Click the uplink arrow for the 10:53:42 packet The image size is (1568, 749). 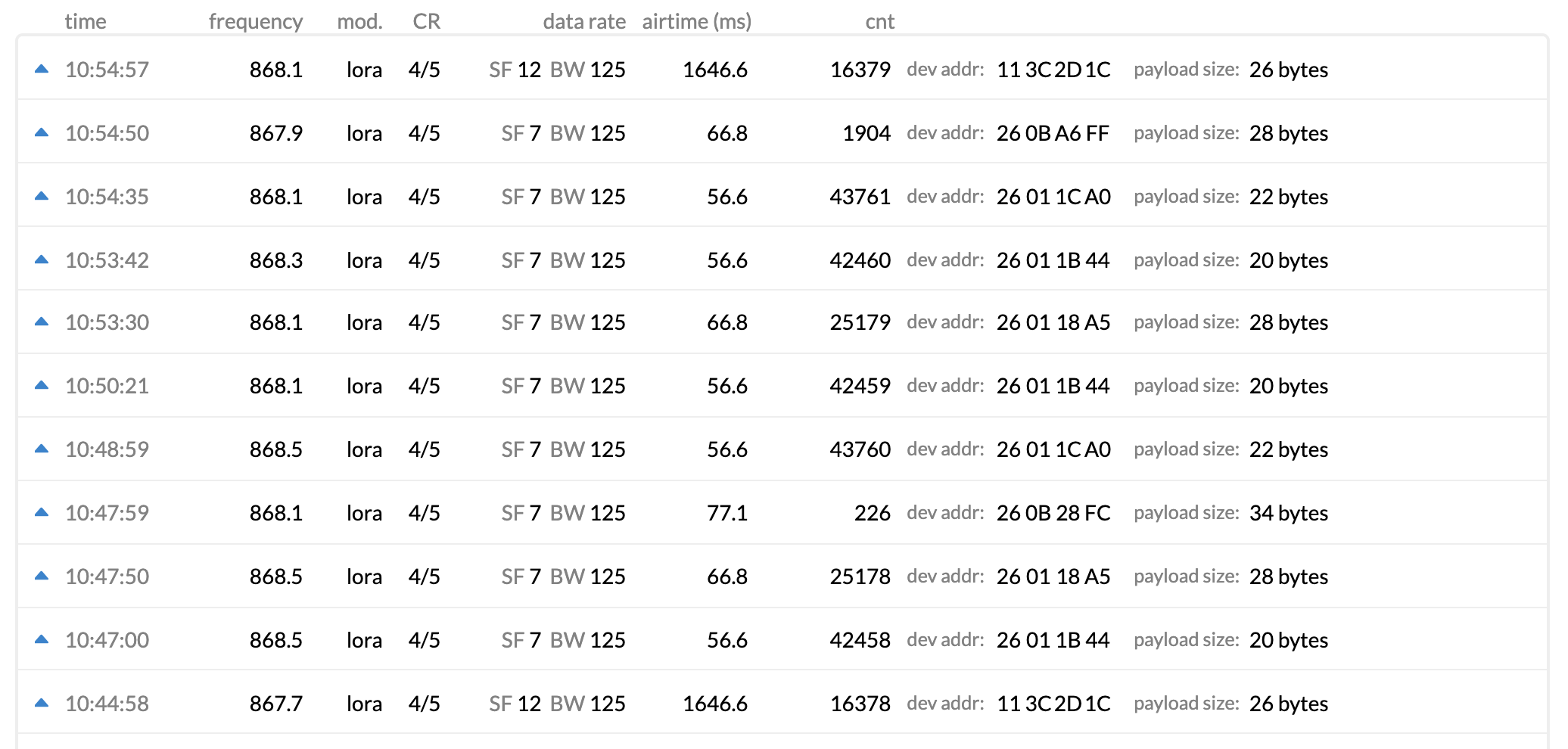[42, 260]
